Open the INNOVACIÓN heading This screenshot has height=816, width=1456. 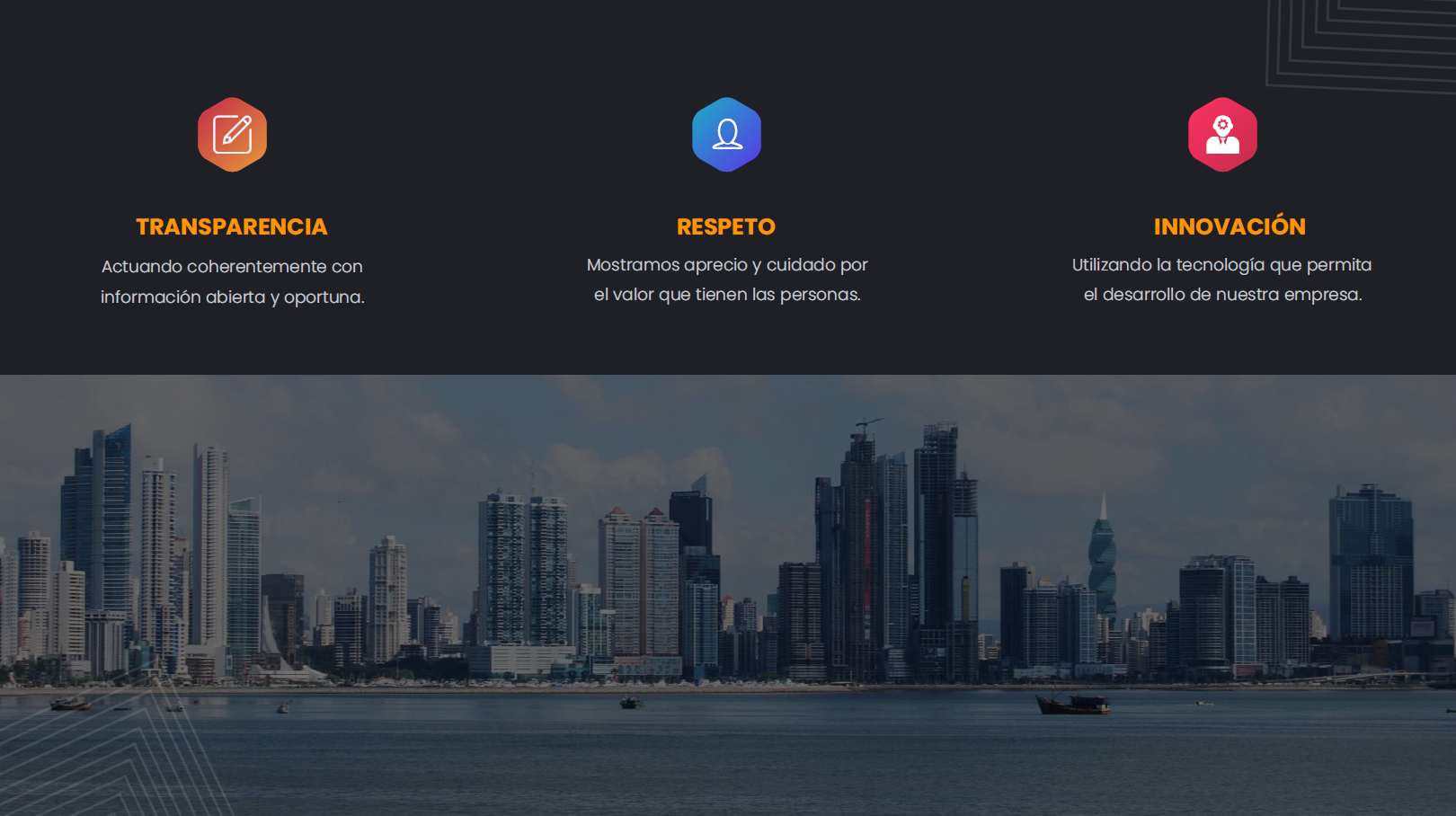coord(1230,225)
